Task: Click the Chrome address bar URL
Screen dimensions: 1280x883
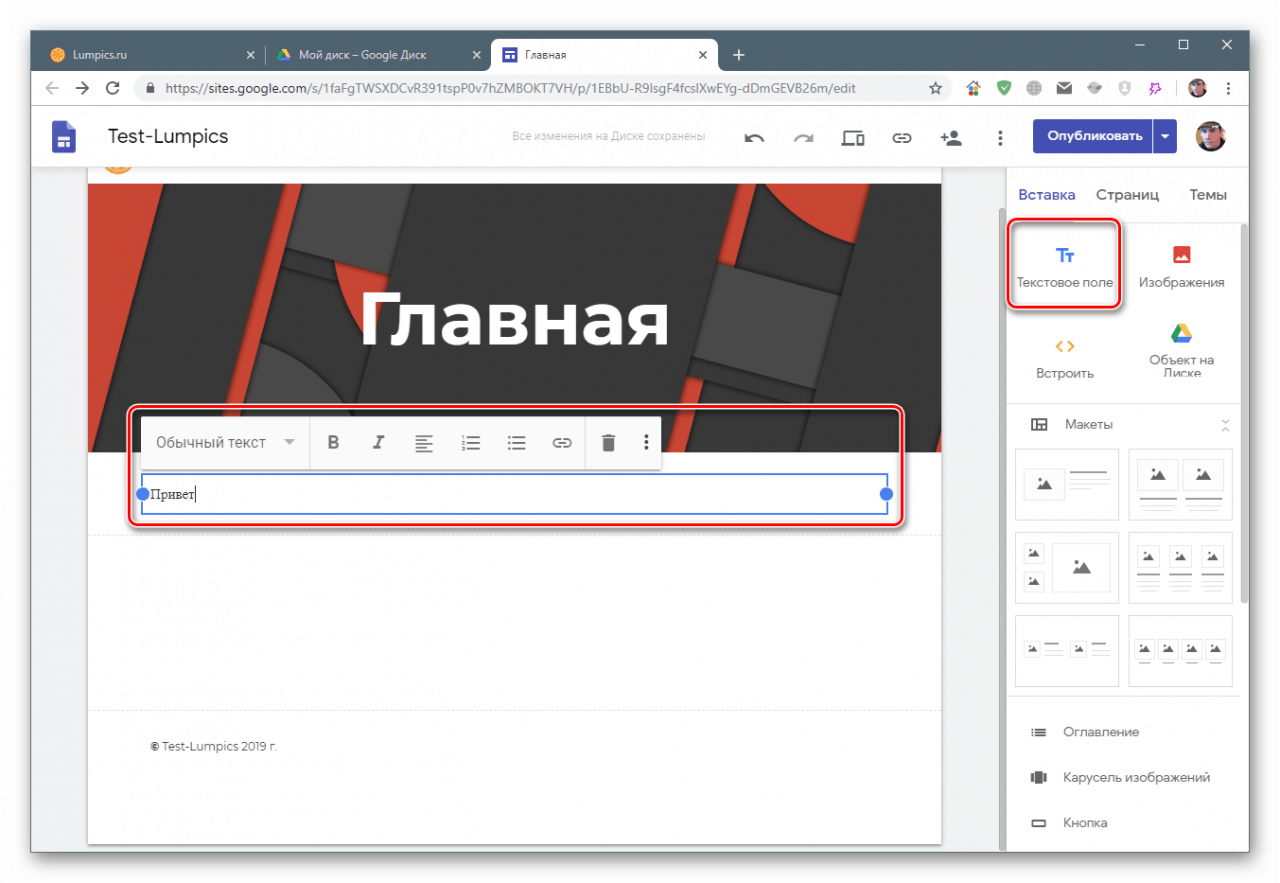Action: coord(510,88)
